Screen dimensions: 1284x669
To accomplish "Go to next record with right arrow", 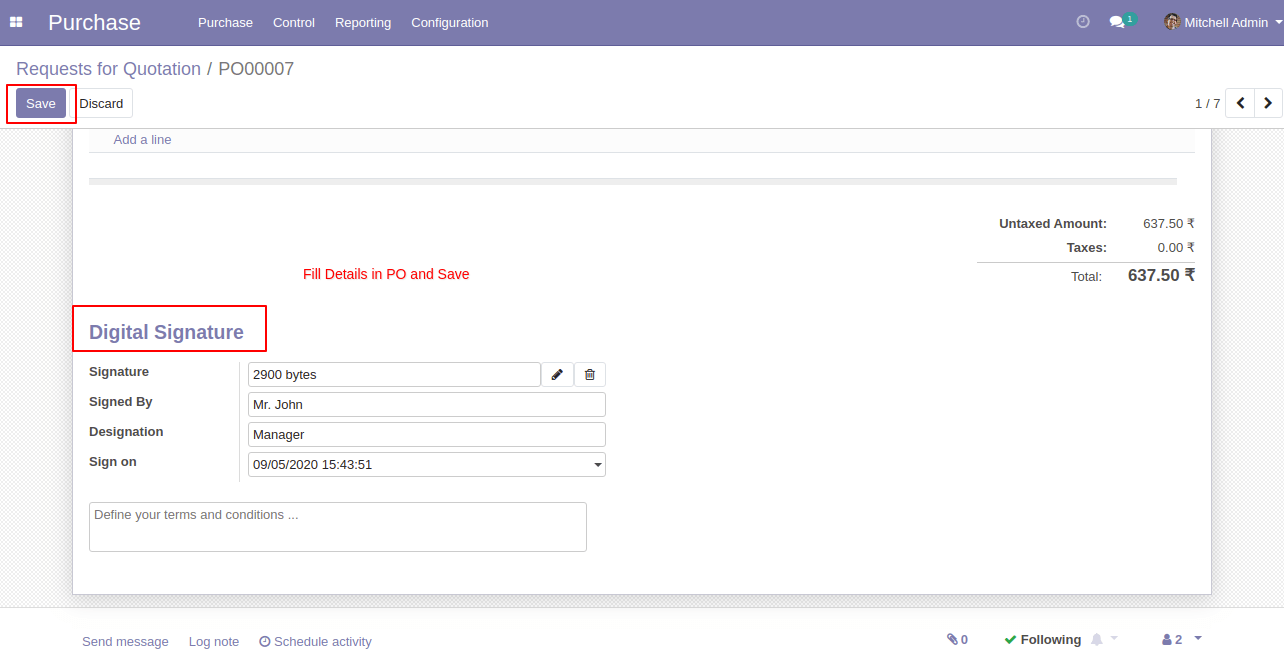I will pos(1267,103).
